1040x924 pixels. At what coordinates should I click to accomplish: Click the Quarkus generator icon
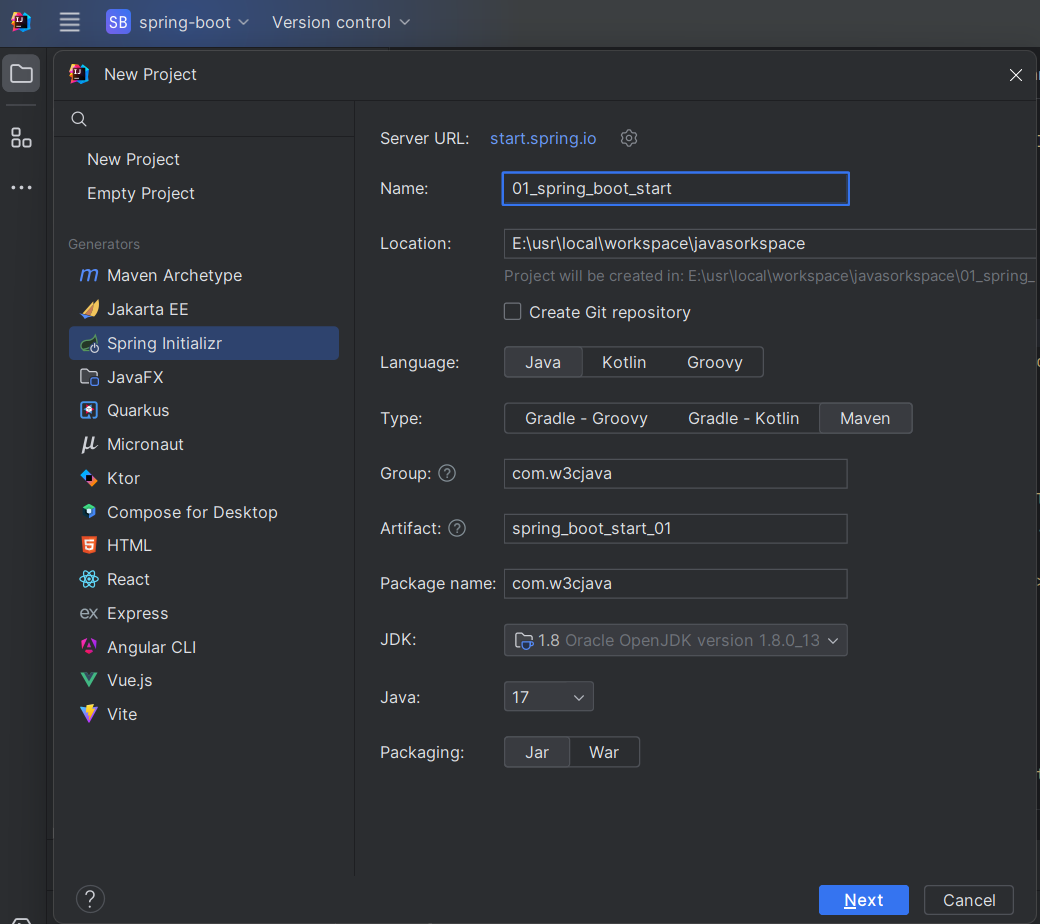tap(89, 411)
